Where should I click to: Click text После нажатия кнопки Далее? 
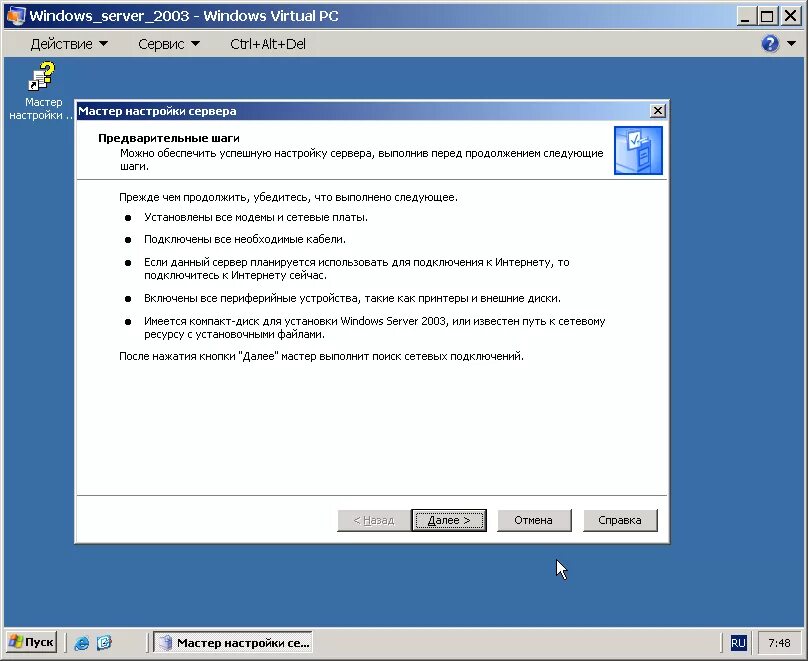321,357
